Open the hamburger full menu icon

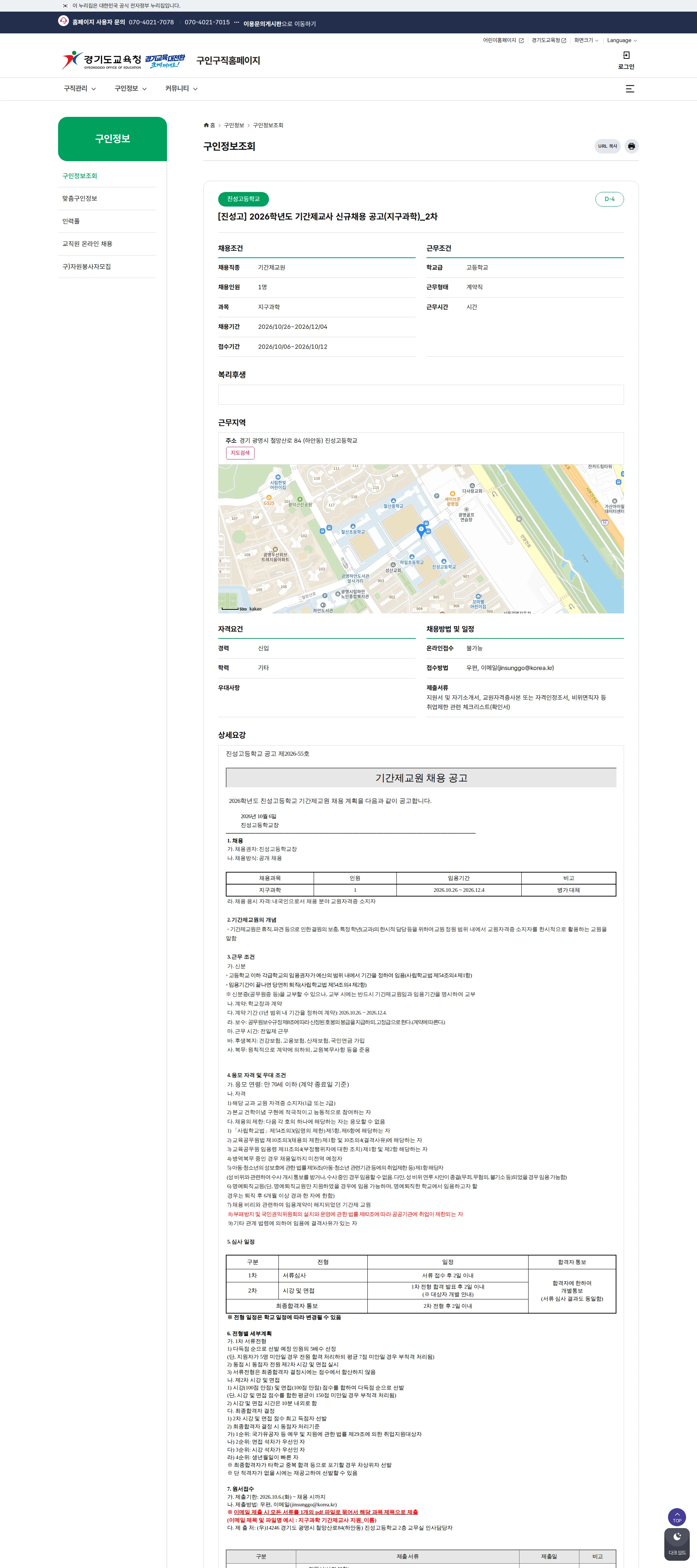pos(630,89)
